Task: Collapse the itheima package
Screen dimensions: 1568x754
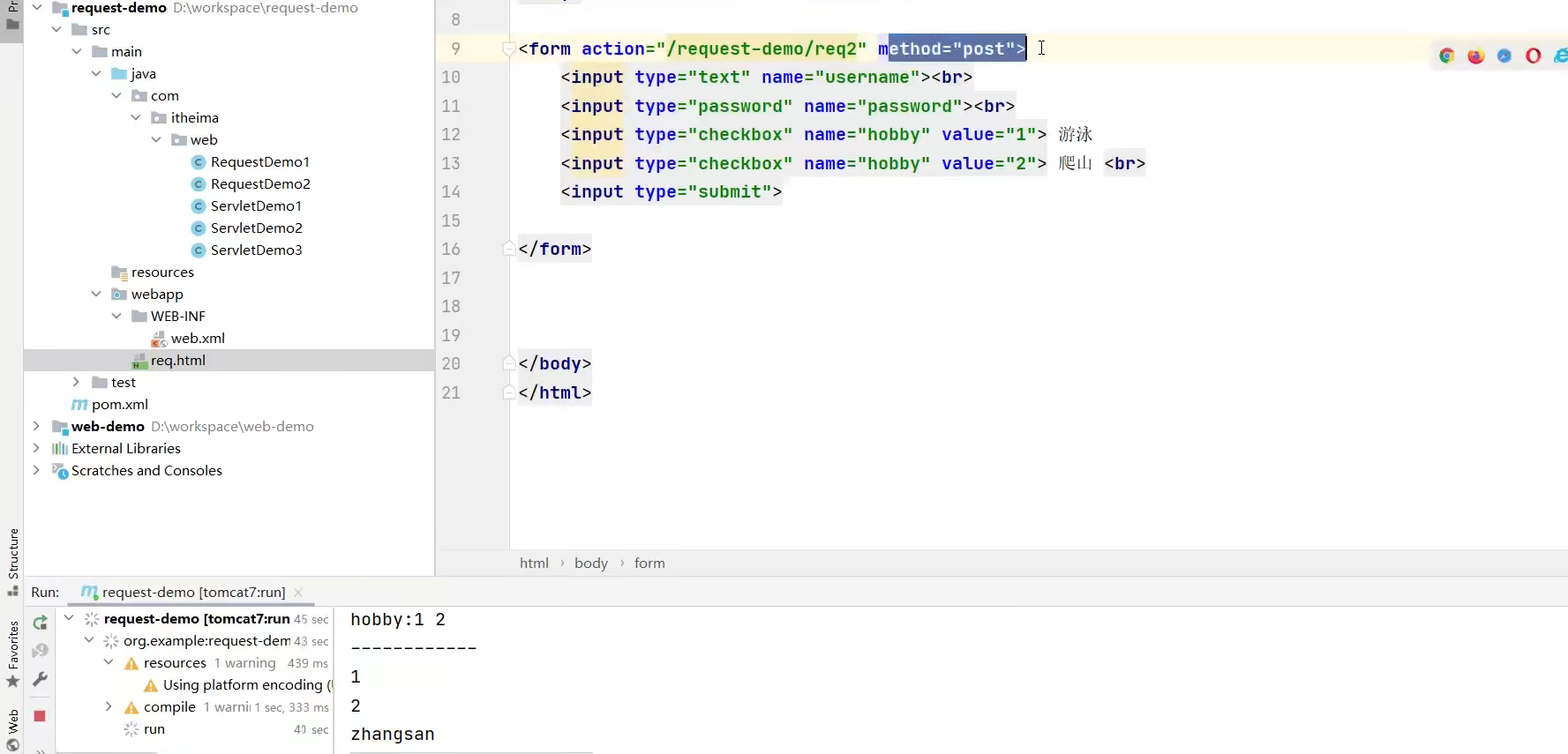Action: tap(136, 117)
